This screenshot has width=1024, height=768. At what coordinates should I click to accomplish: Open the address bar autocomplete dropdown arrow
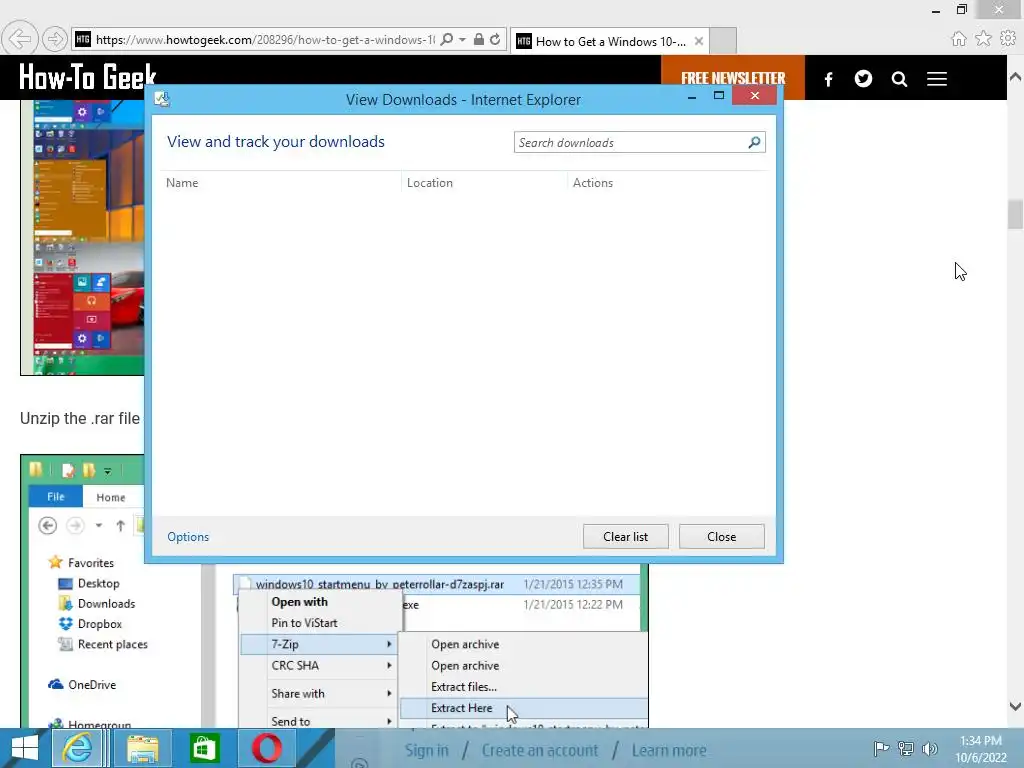tap(462, 39)
